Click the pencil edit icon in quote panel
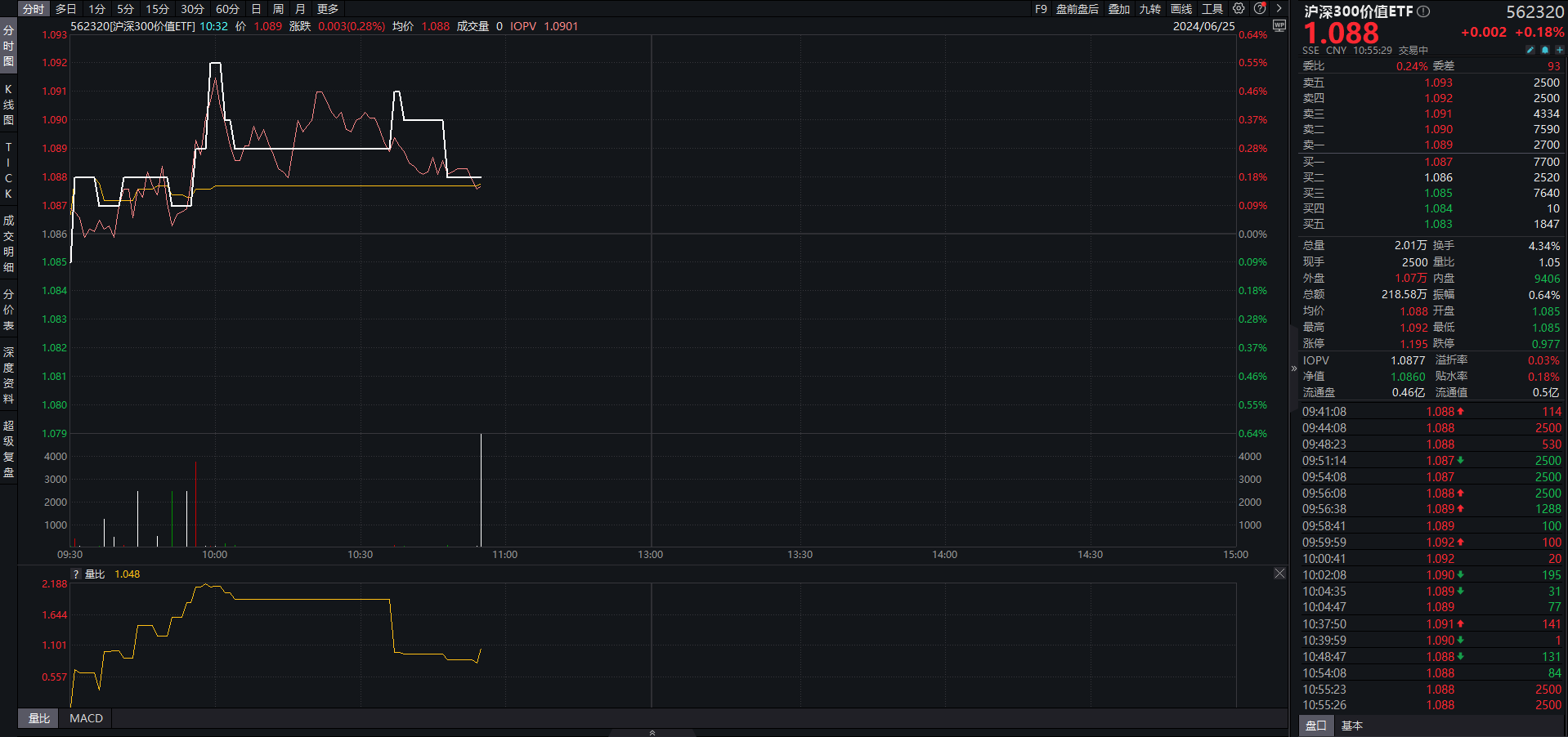Screen dimensions: 1568x737 click(1530, 50)
